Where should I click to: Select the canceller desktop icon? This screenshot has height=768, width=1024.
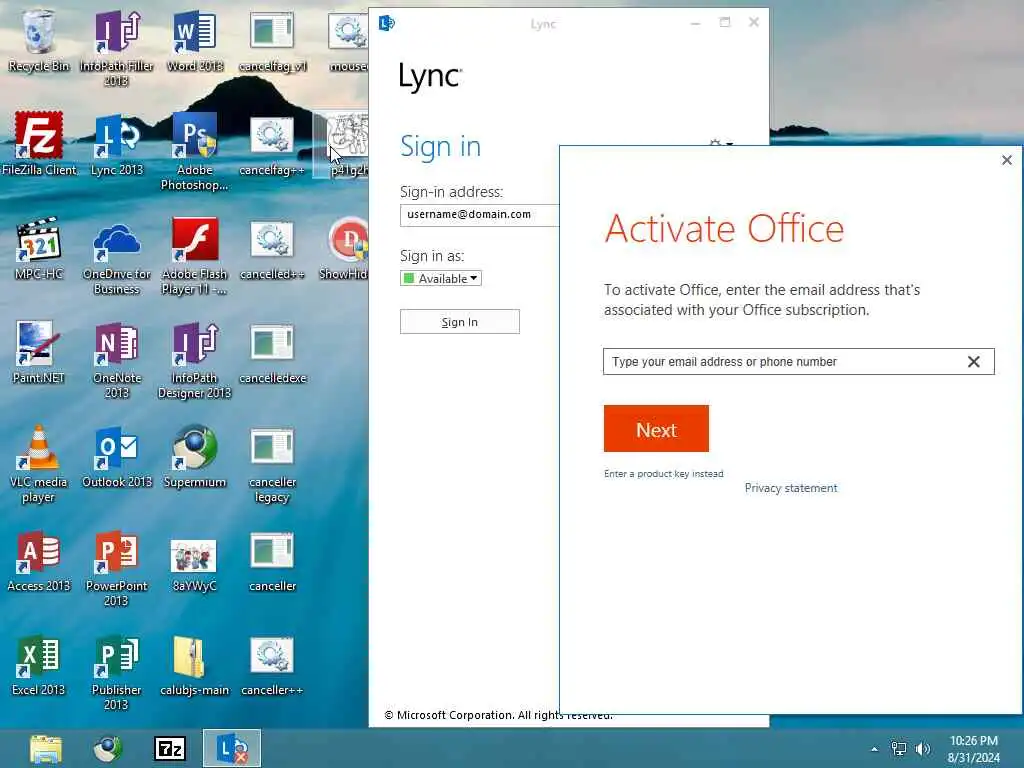272,560
